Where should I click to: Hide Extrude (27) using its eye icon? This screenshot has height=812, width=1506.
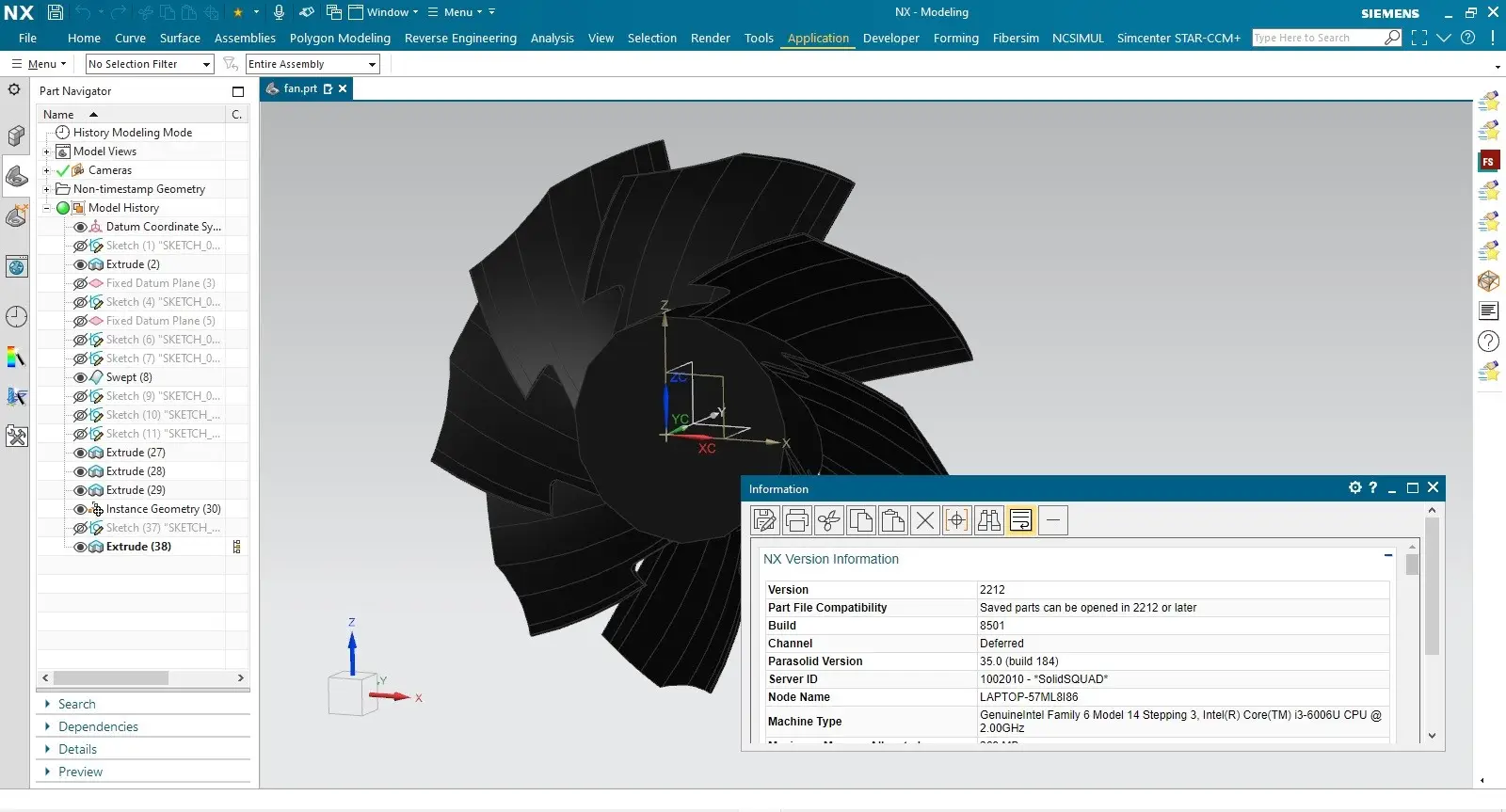[x=80, y=453]
